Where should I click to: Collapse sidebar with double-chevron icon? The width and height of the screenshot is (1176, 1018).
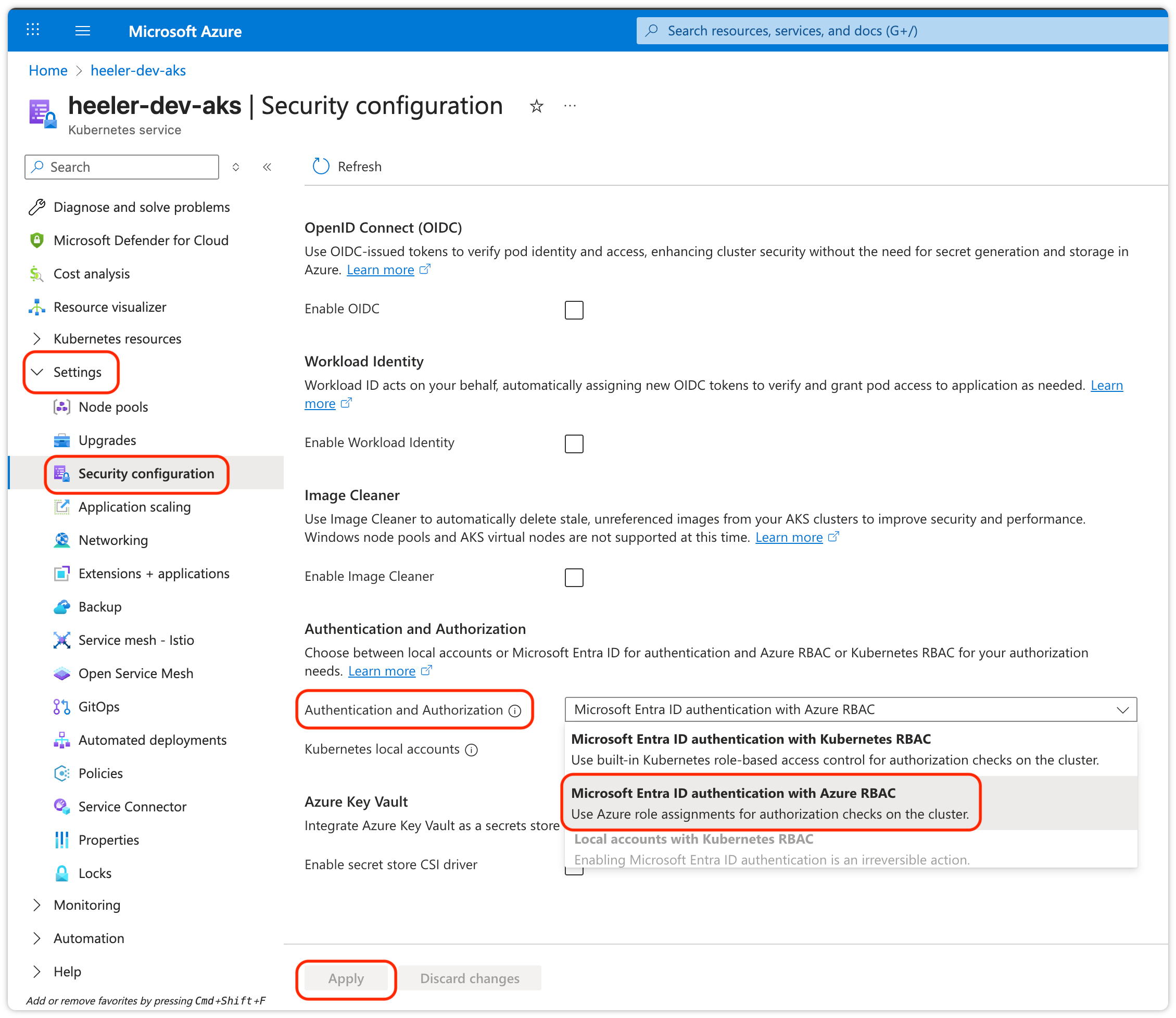tap(267, 167)
